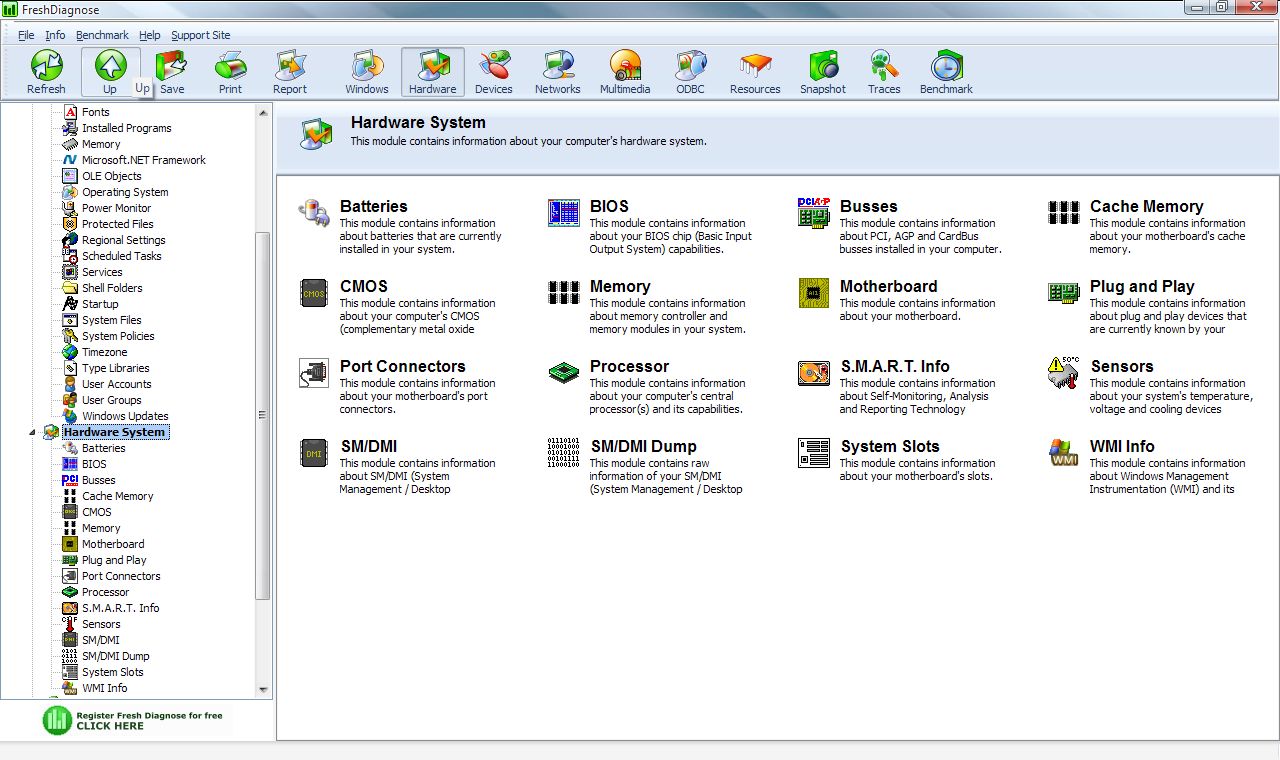Open the Multimedia category
This screenshot has width=1280, height=760.
pyautogui.click(x=625, y=72)
